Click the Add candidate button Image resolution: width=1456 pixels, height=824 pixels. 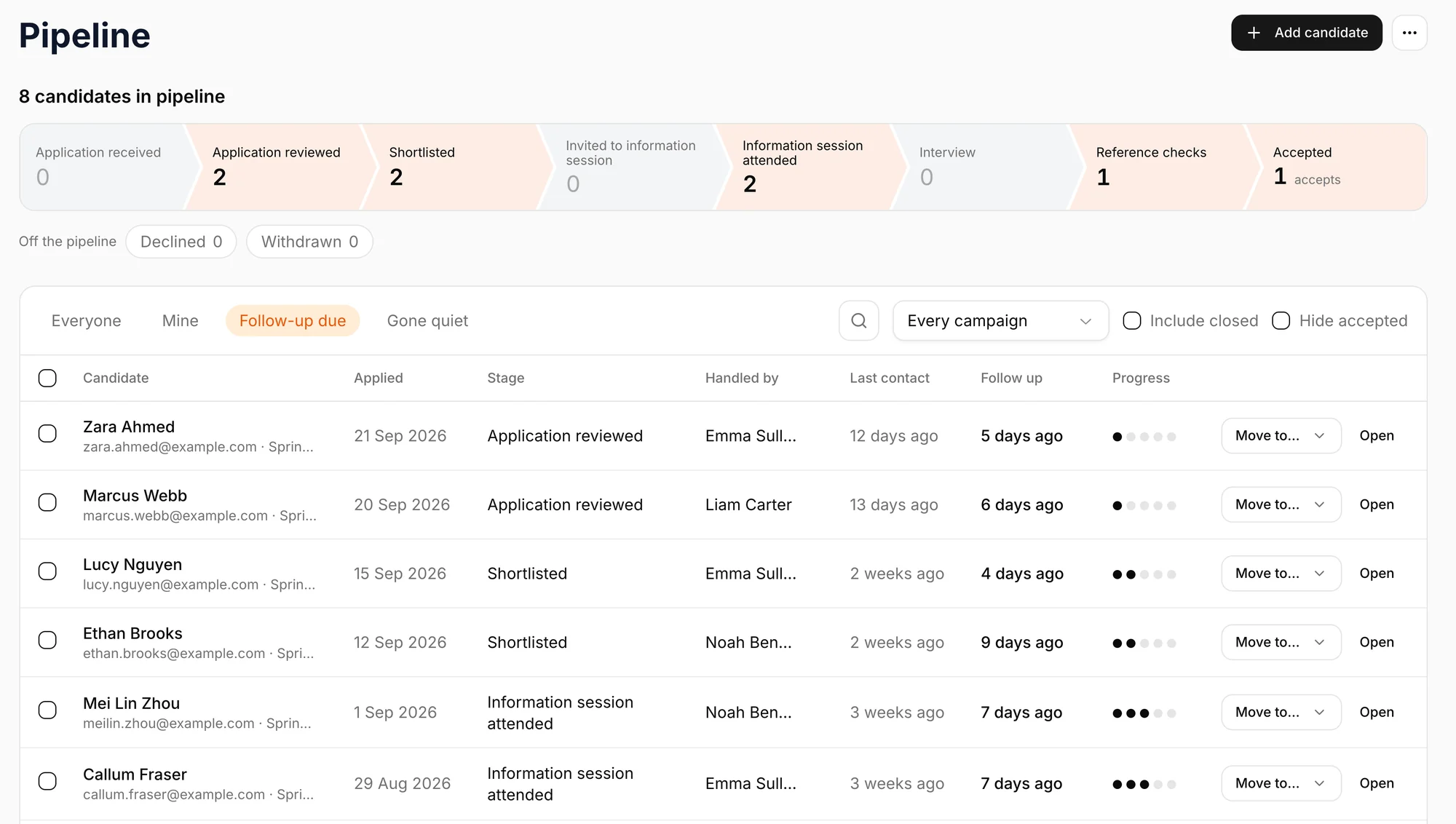pos(1306,33)
